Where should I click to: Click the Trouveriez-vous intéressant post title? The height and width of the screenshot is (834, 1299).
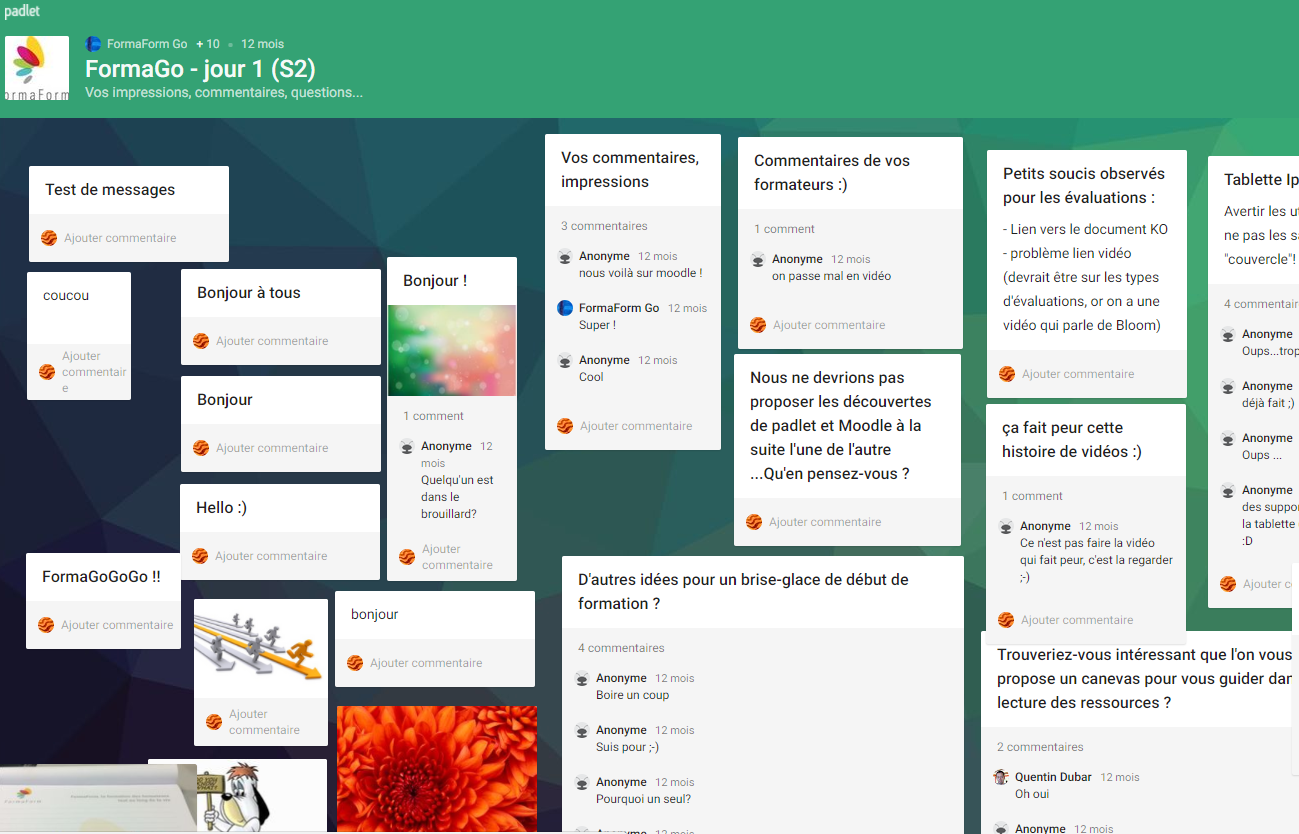tap(1146, 679)
